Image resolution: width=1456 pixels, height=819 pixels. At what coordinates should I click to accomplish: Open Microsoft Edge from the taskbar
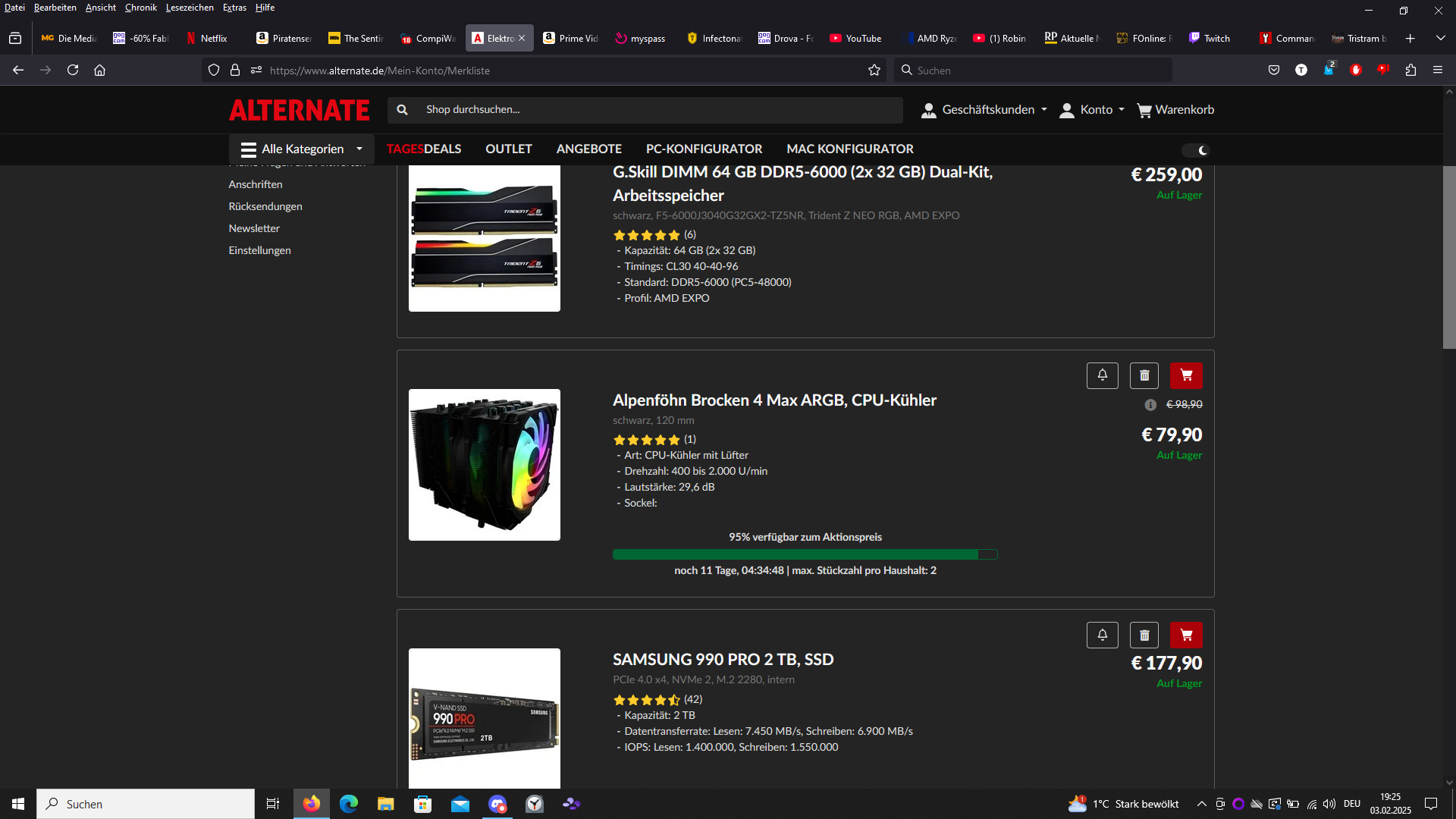tap(349, 804)
